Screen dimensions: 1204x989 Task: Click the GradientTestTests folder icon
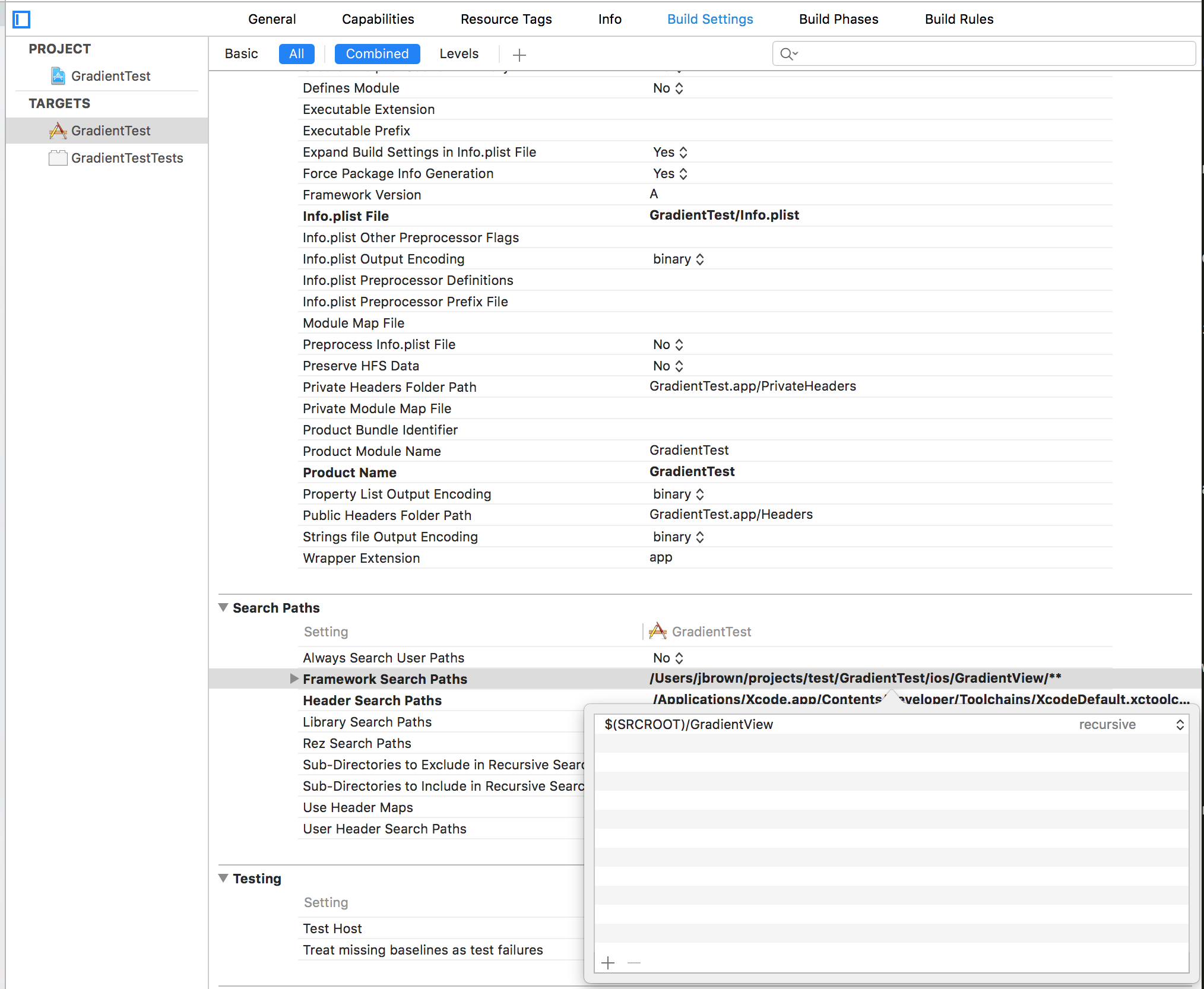click(58, 158)
